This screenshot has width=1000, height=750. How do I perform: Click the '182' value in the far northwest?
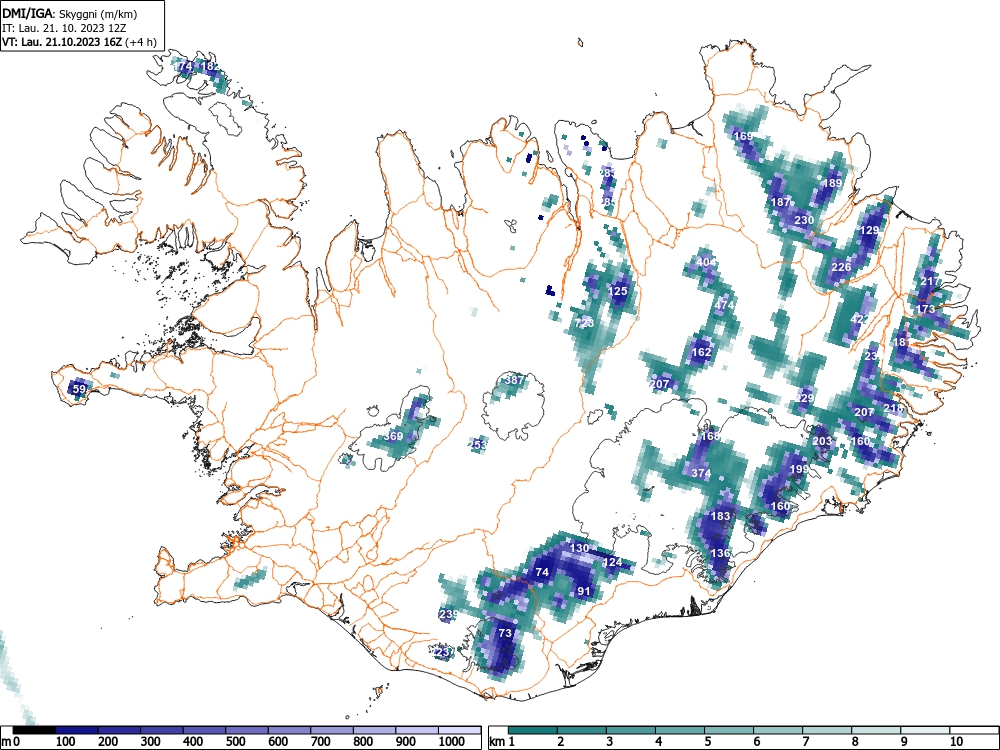[x=210, y=66]
